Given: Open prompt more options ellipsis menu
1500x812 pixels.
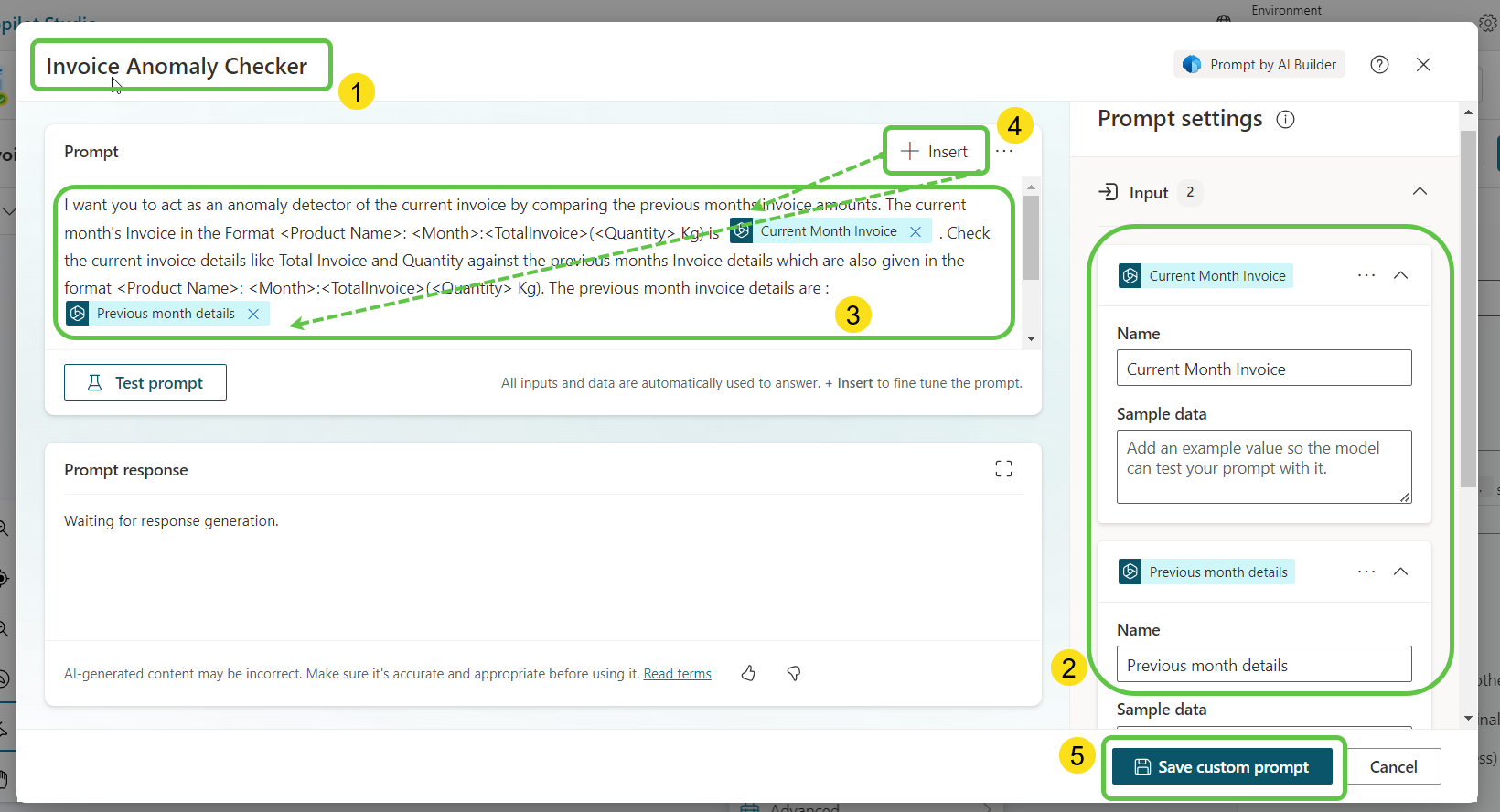Looking at the screenshot, I should click(1004, 152).
